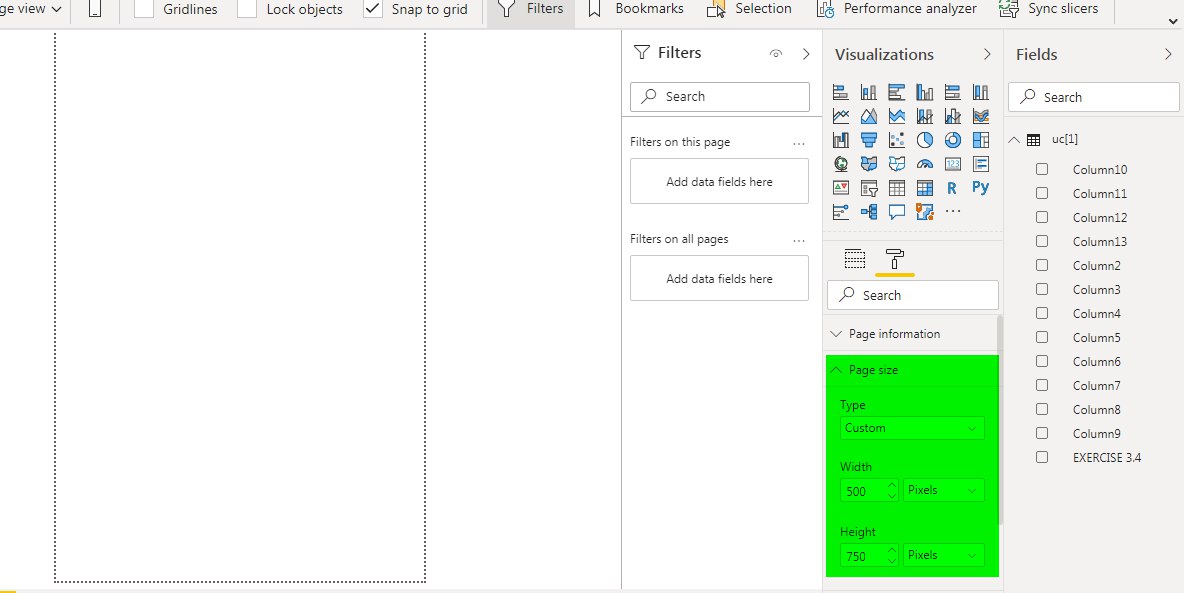This screenshot has height=593, width=1184.
Task: Click the Fields pane search box
Action: (1093, 97)
